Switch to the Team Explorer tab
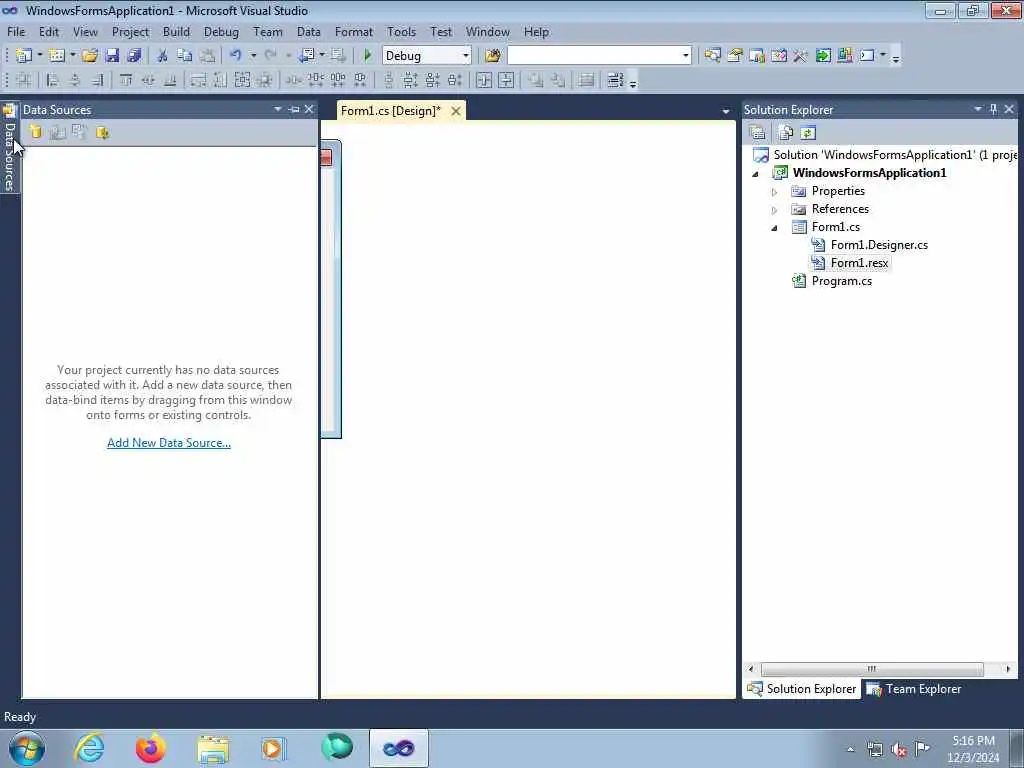This screenshot has height=768, width=1024. tap(914, 689)
